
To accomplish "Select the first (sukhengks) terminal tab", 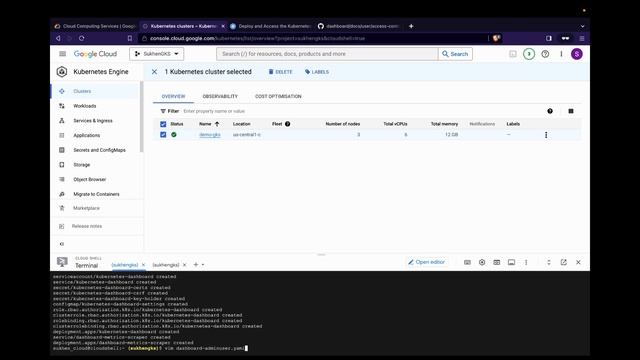I will 124,265.
